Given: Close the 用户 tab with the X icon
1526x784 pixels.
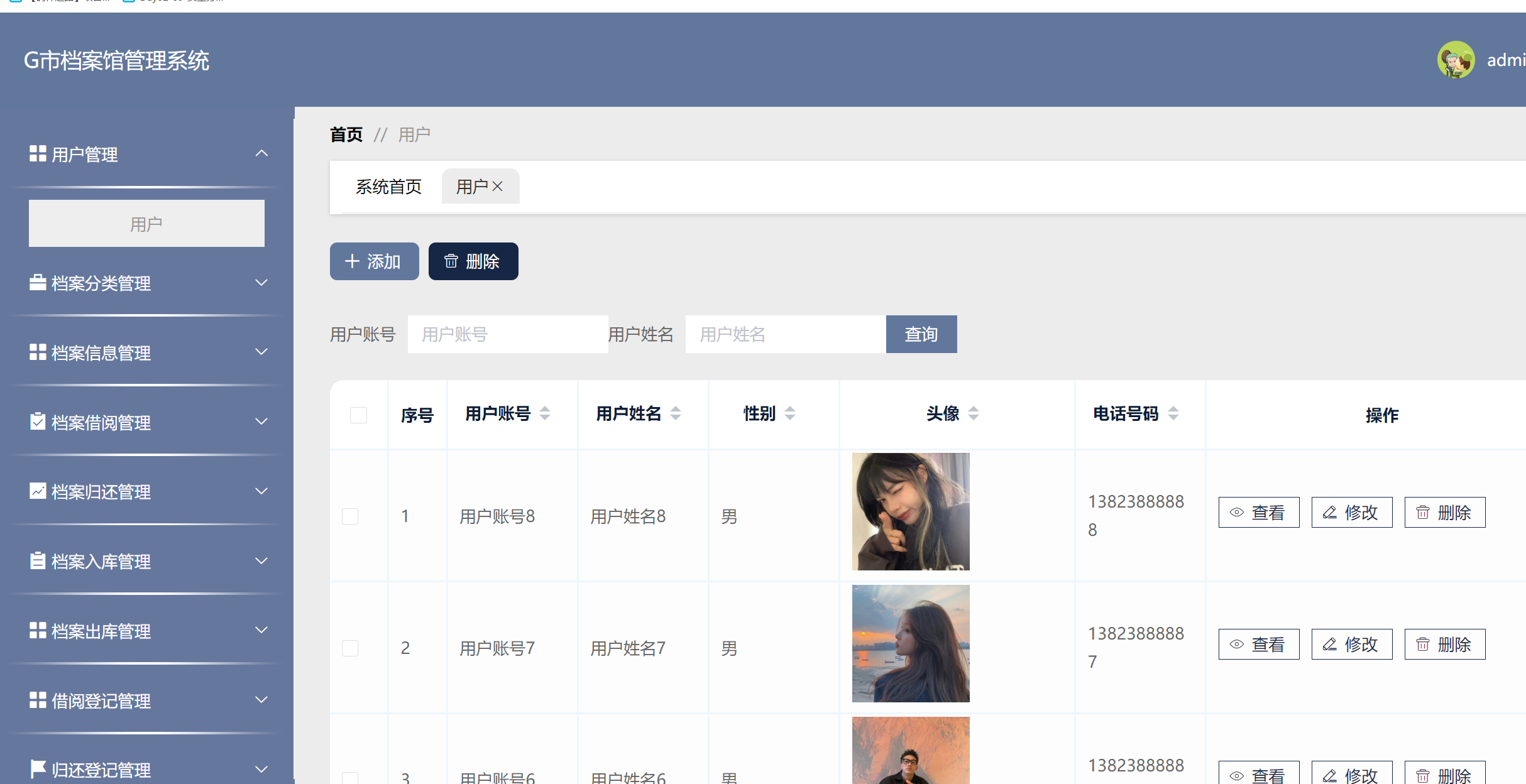Looking at the screenshot, I should click(x=497, y=187).
